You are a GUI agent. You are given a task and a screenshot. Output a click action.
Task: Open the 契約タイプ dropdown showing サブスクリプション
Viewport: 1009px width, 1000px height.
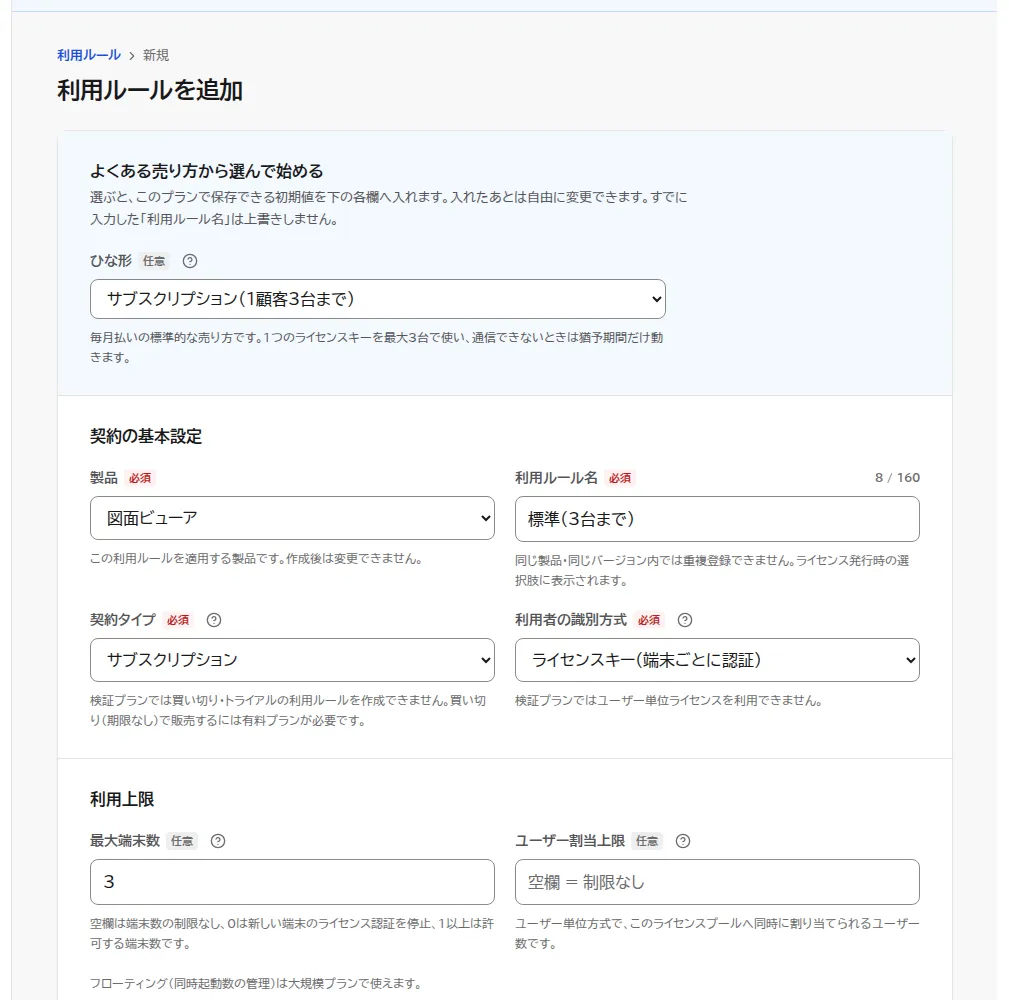(292, 660)
